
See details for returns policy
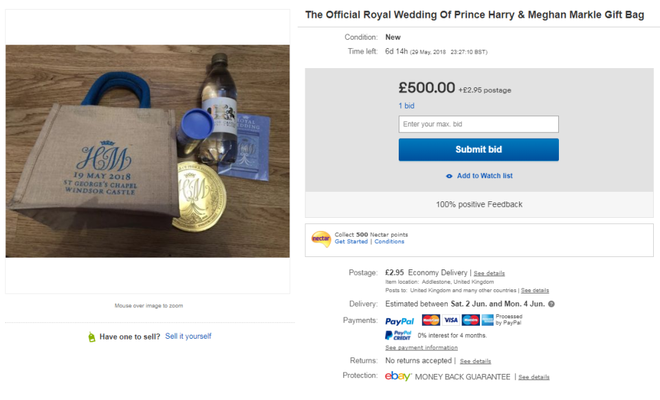[475, 361]
